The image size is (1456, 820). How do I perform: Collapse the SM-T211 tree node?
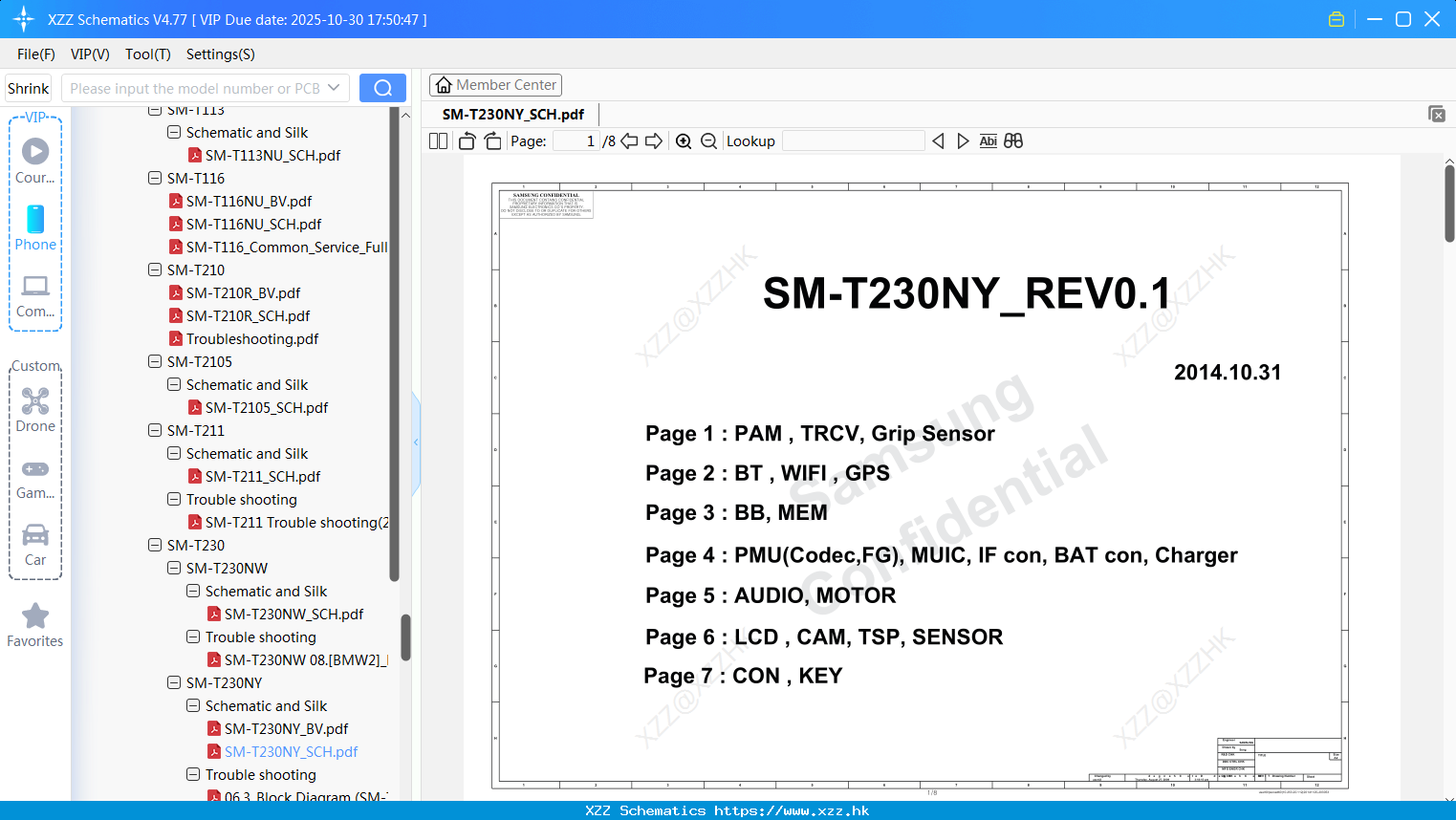click(x=155, y=430)
